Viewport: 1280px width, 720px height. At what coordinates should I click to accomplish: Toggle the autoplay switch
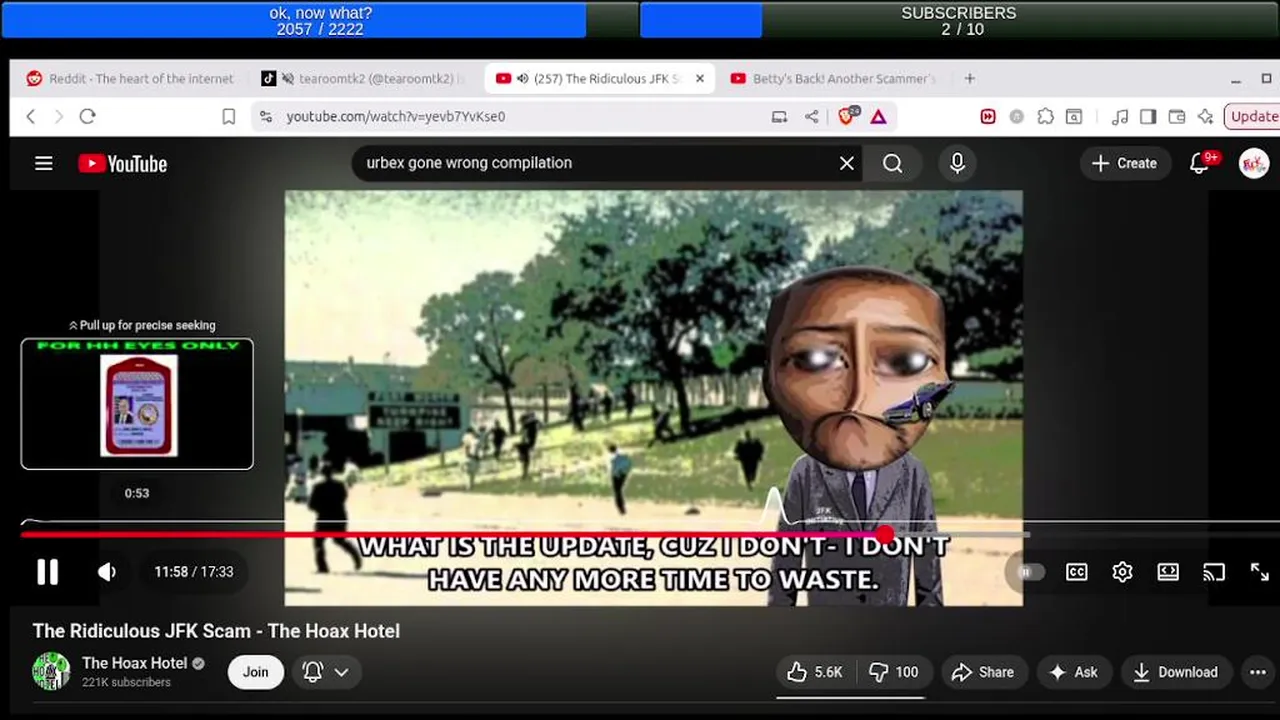pos(1030,572)
